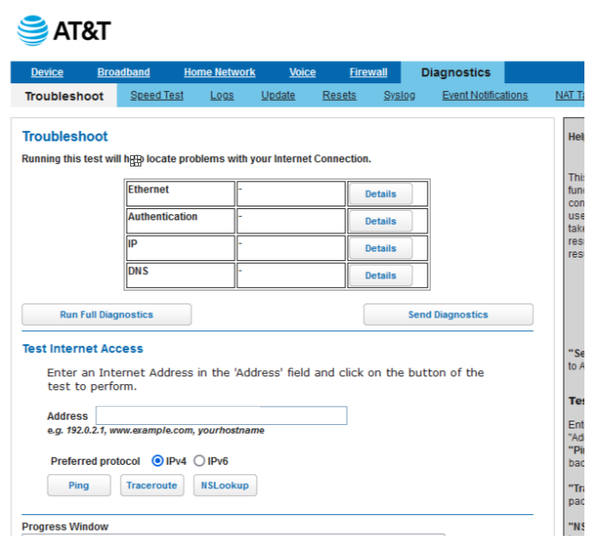Open the Home Network tab
The width and height of the screenshot is (600, 555).
point(219,72)
